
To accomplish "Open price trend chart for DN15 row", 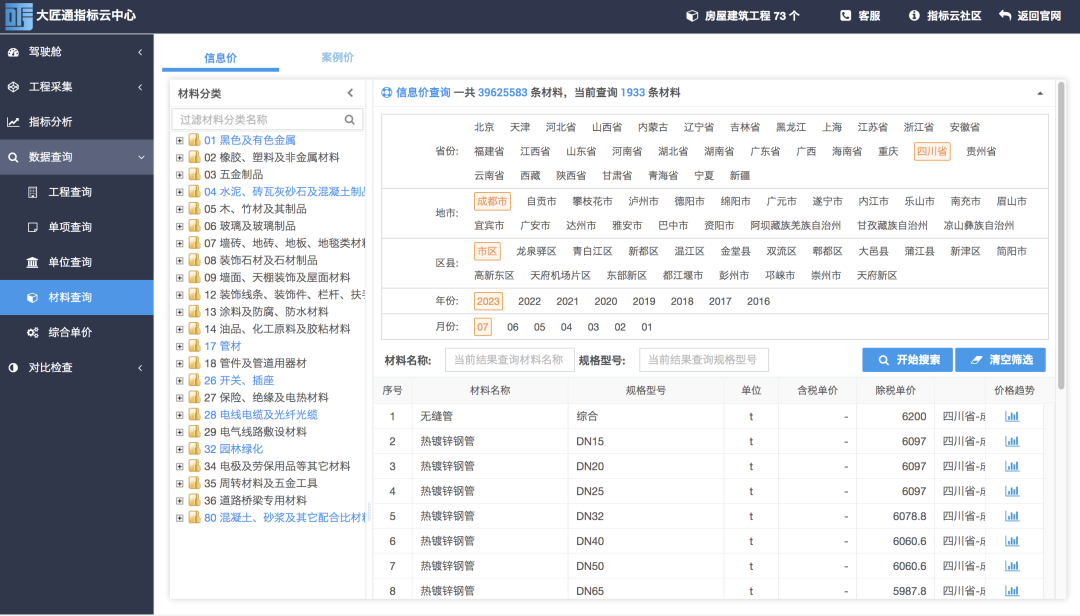I will [1012, 441].
